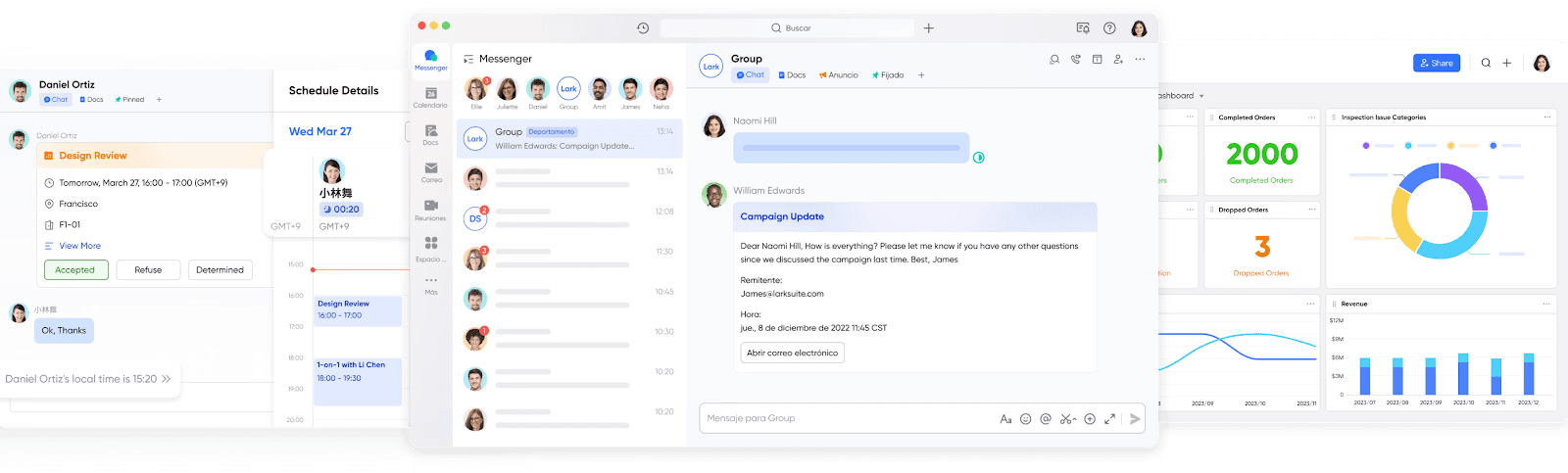Viewport: 1568px width, 473px height.
Task: Send the message with the arrow
Action: [1135, 419]
